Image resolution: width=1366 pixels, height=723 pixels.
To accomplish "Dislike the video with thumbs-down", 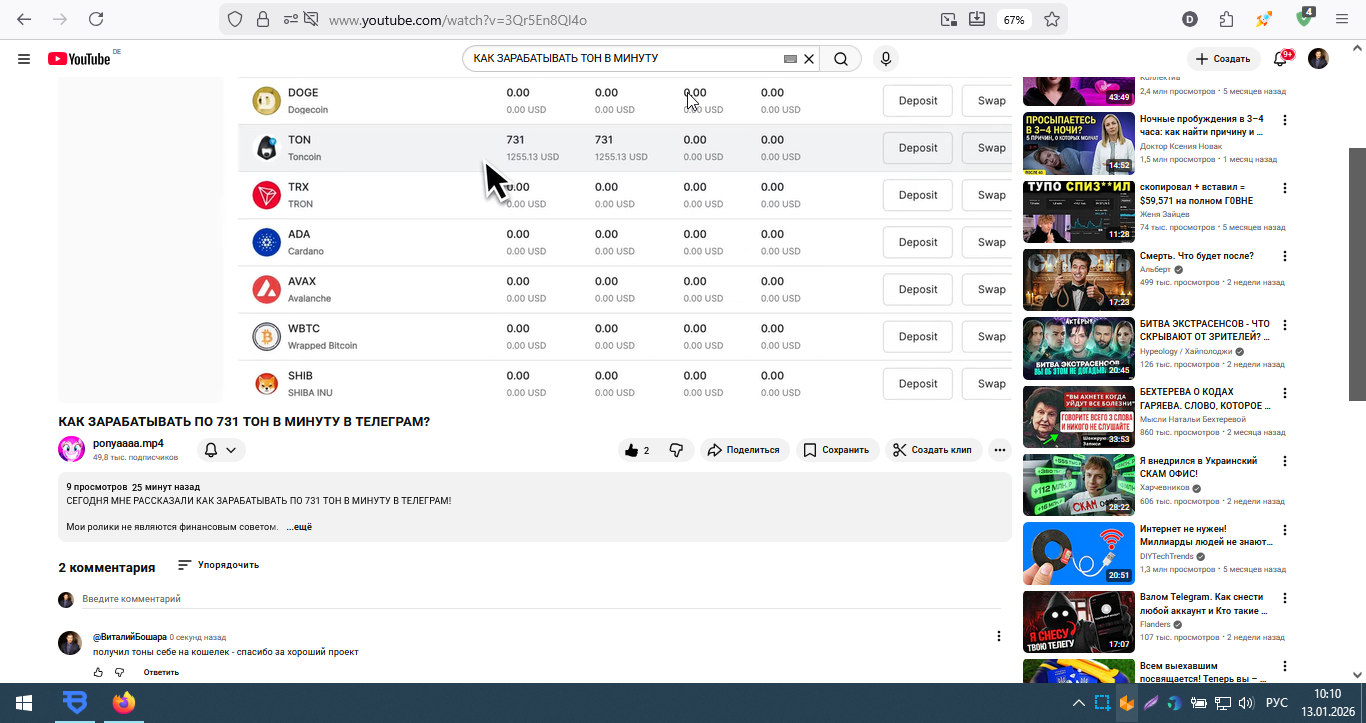I will (x=676, y=450).
